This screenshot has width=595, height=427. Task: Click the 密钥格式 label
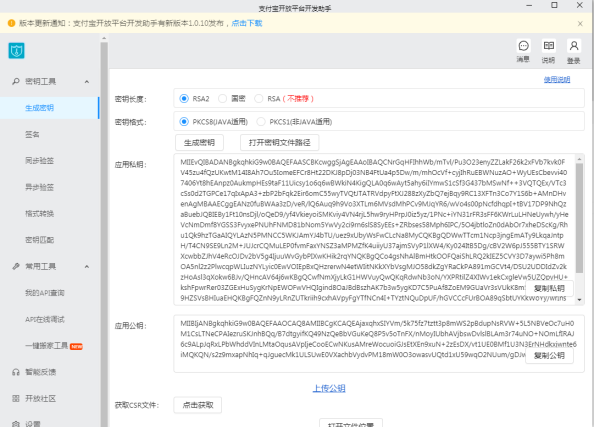click(x=131, y=122)
